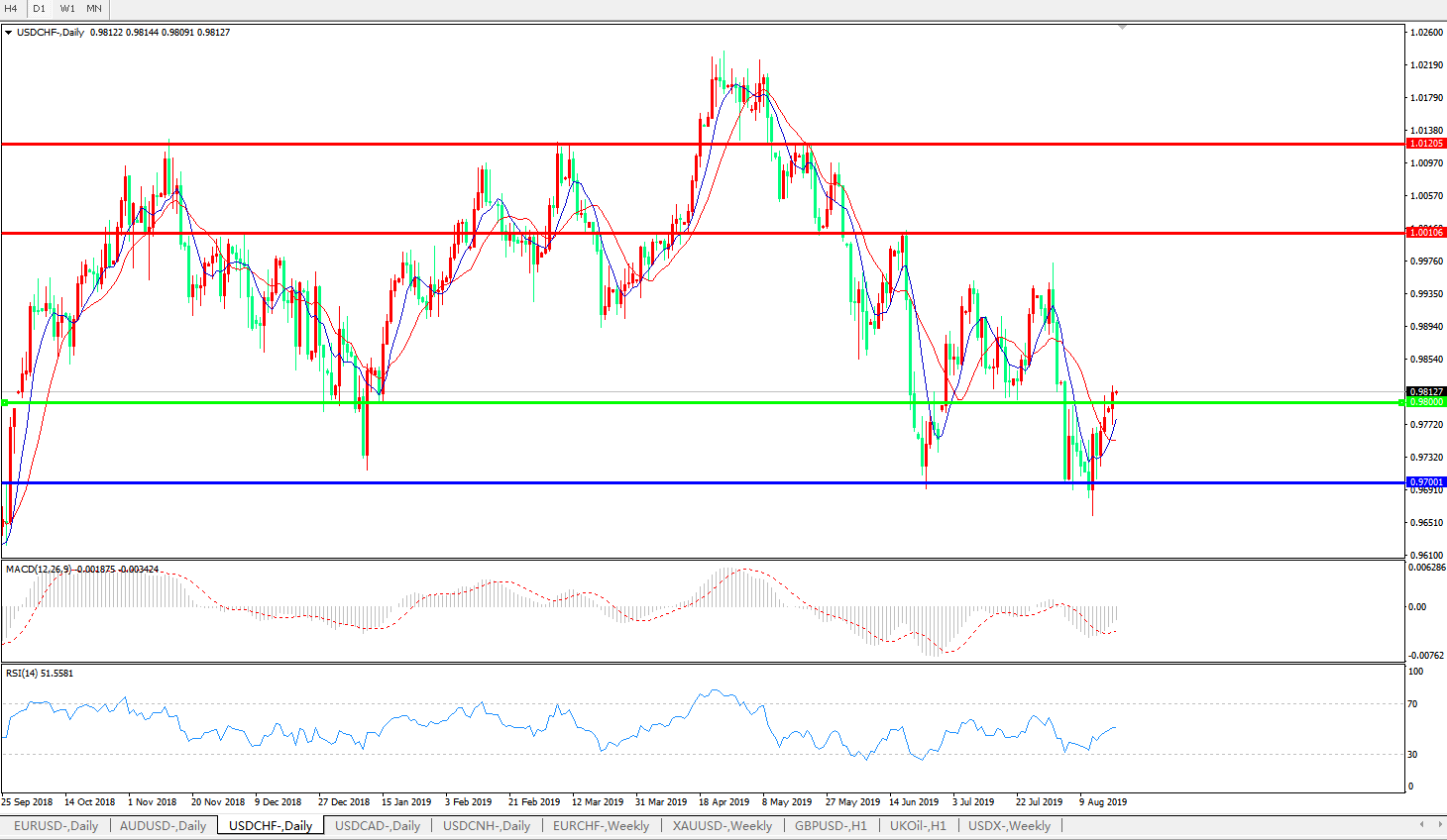Open the GBPUSD-,H1 chart tab

coord(831,825)
